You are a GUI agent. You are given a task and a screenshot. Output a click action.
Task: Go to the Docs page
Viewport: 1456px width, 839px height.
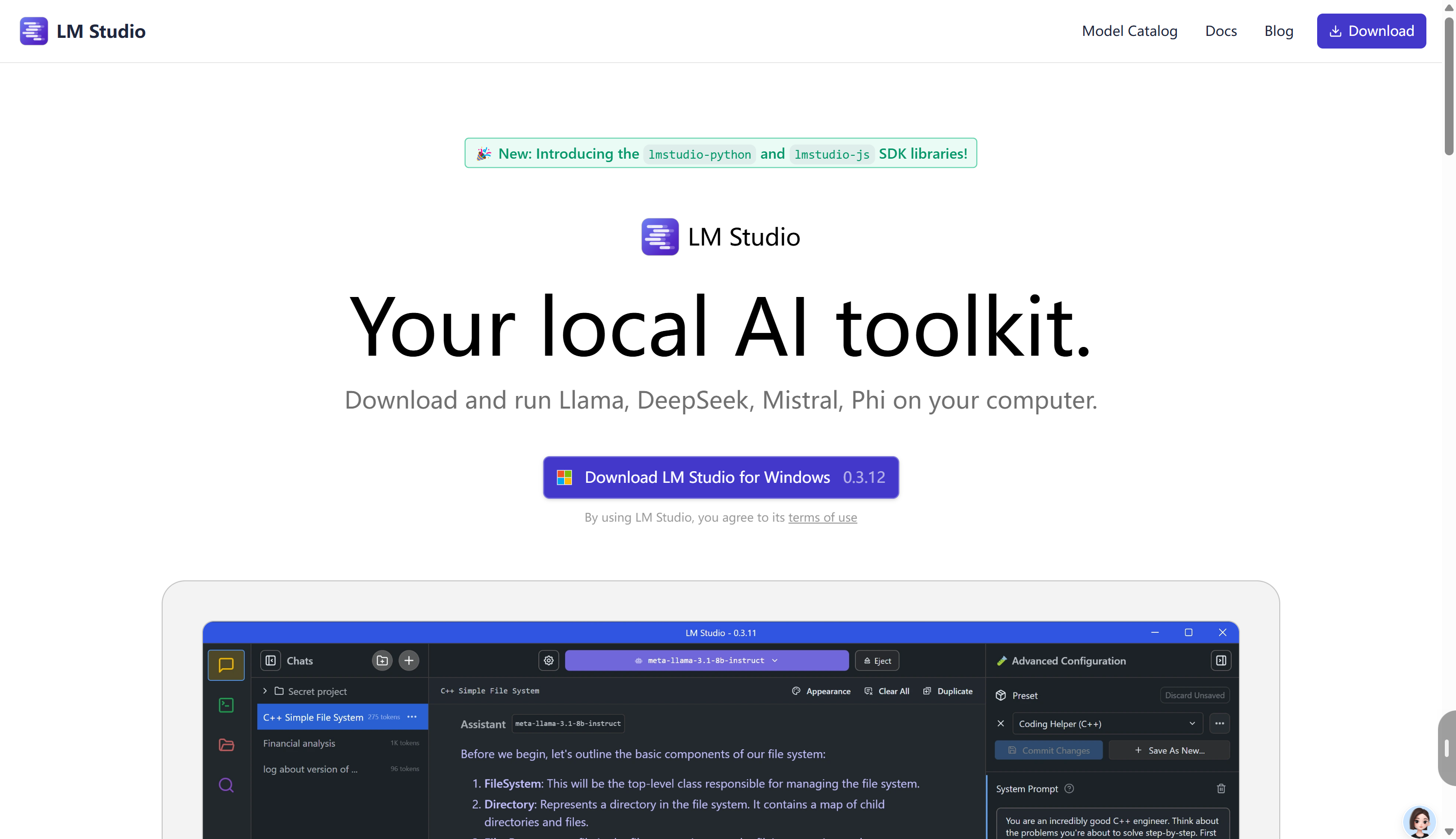click(1220, 31)
